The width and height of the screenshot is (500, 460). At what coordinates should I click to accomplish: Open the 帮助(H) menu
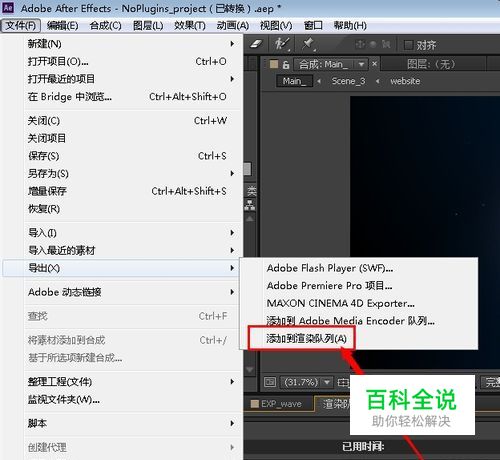tap(350, 25)
